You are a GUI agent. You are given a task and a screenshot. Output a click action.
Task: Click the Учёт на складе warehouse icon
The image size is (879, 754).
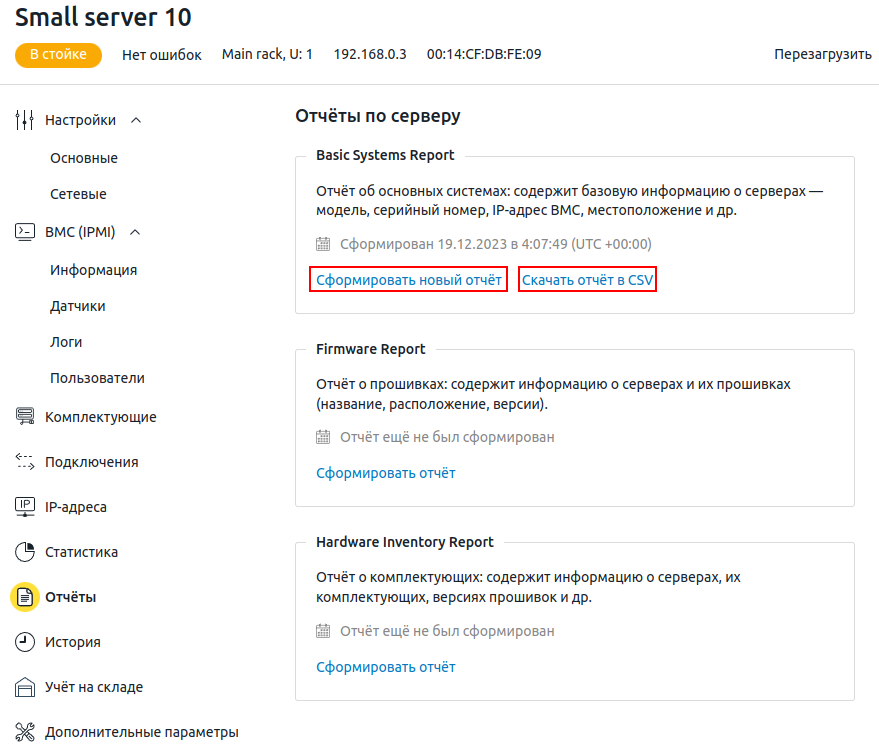pyautogui.click(x=25, y=687)
